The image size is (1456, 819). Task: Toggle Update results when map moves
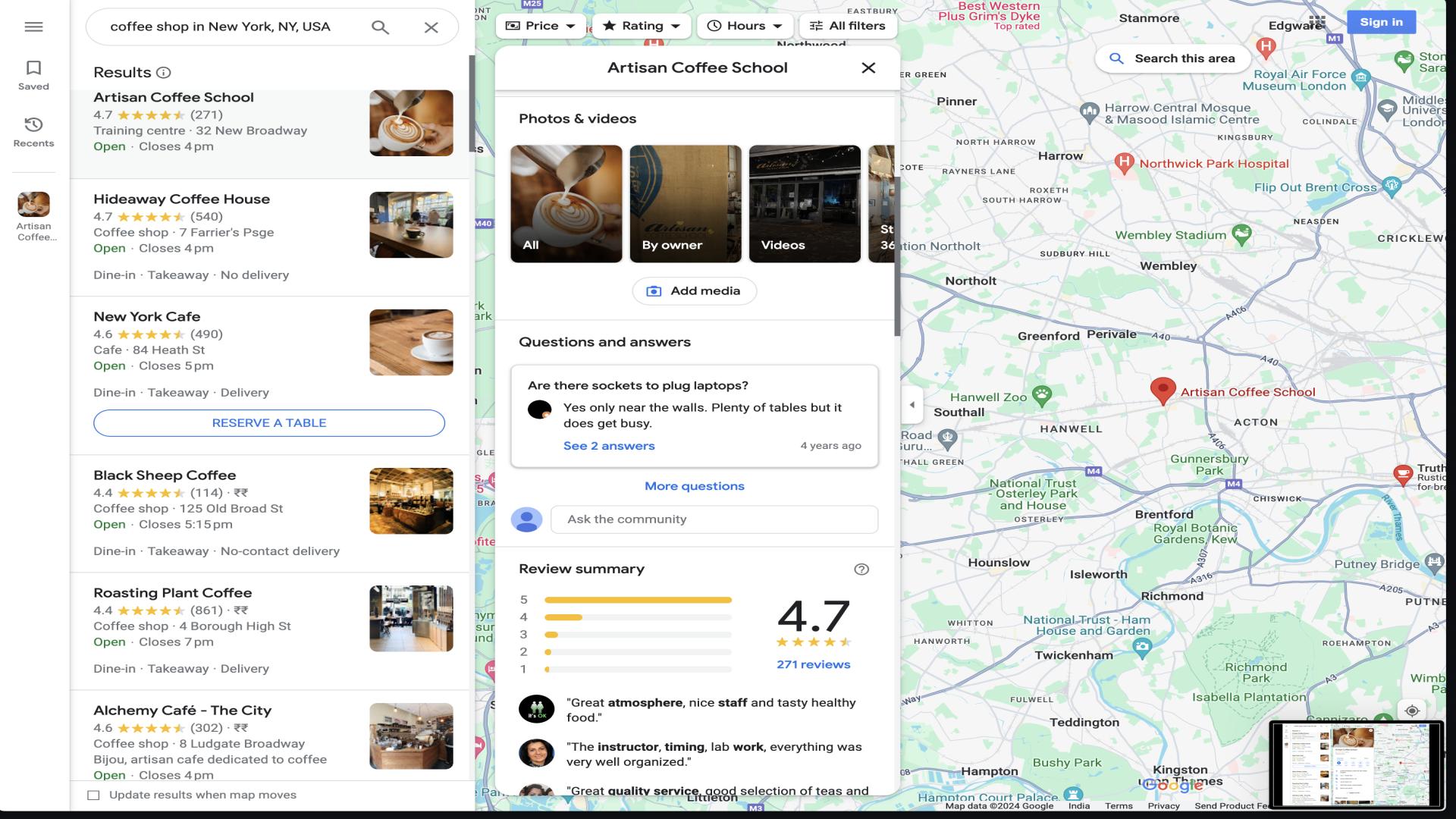[93, 795]
